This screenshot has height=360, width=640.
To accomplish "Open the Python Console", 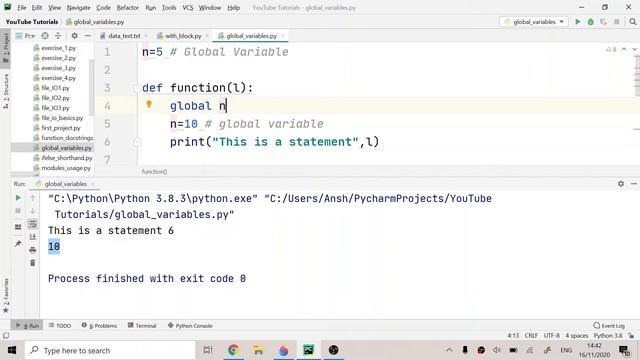I will pos(190,326).
